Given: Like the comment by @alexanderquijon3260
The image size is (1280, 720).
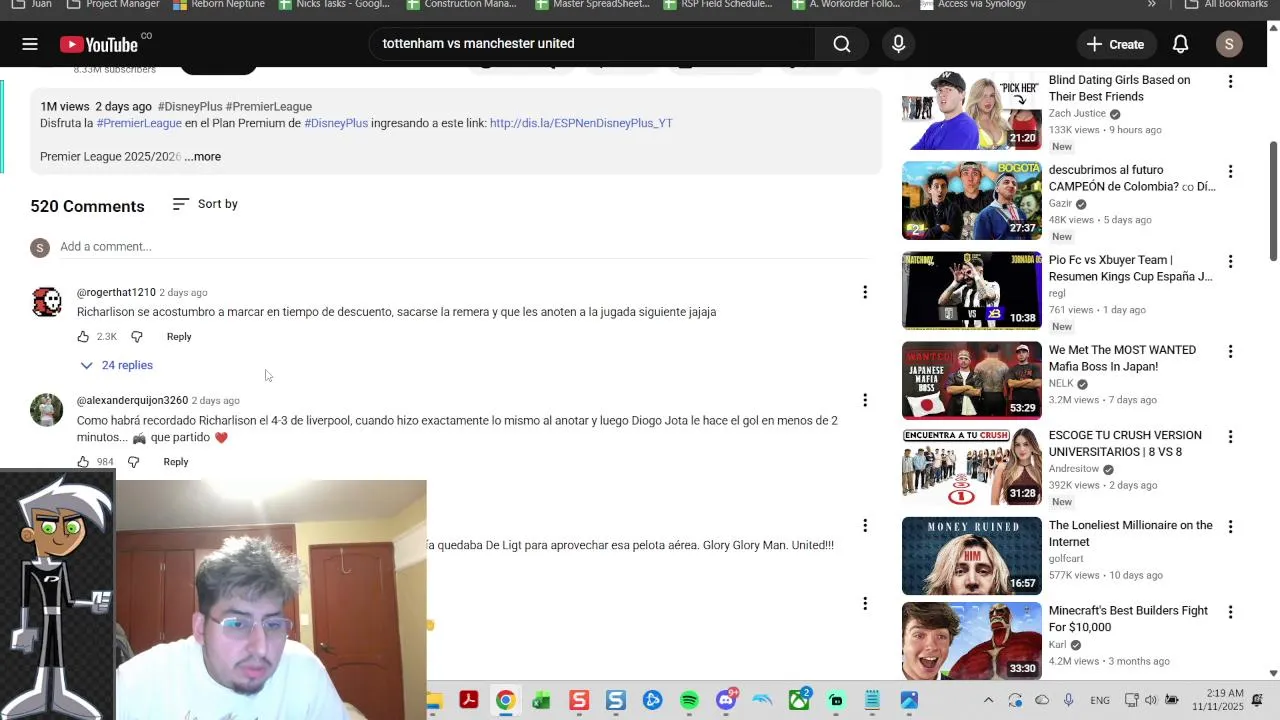Looking at the screenshot, I should click(83, 462).
